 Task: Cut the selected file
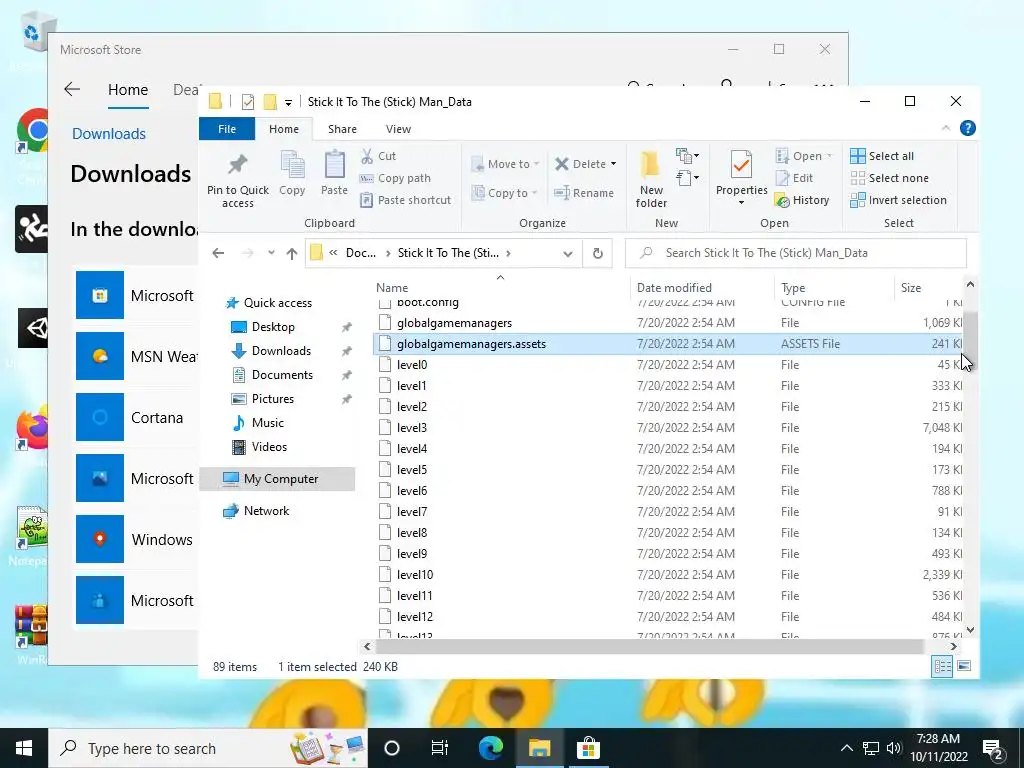pos(378,156)
